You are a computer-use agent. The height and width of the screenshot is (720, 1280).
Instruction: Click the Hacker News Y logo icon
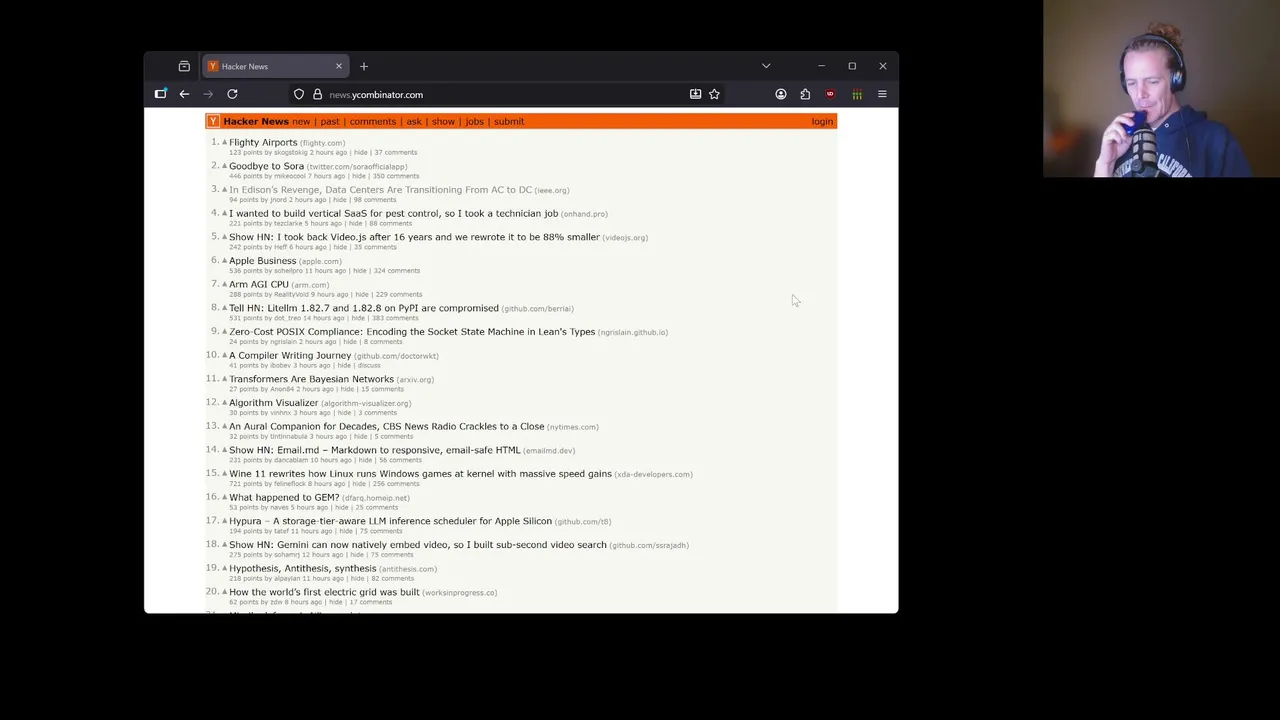coord(213,121)
